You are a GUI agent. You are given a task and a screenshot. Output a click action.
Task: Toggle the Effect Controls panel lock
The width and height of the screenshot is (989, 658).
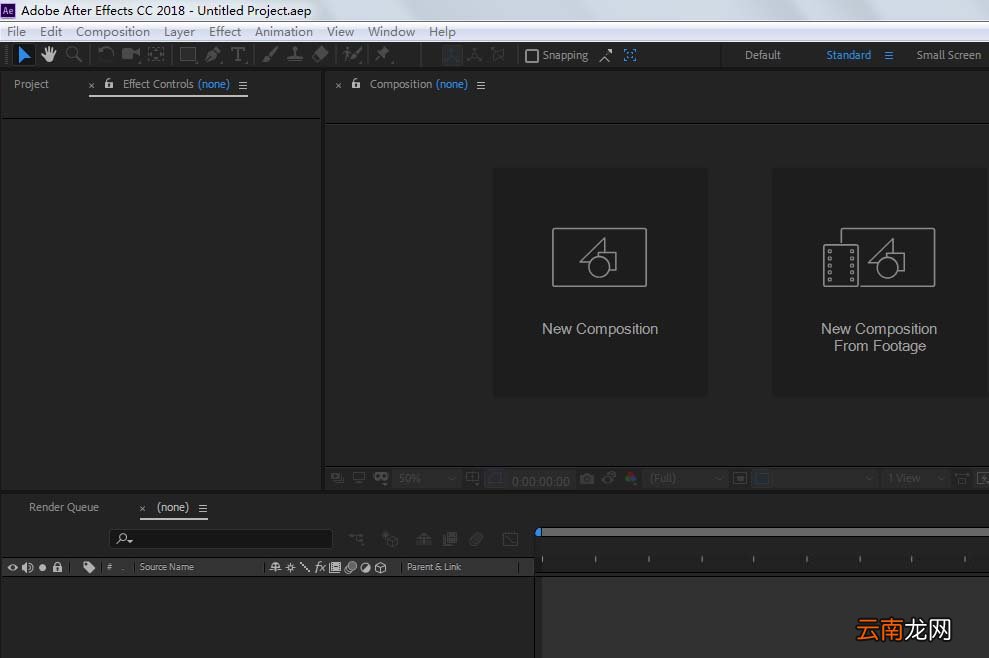click(109, 83)
